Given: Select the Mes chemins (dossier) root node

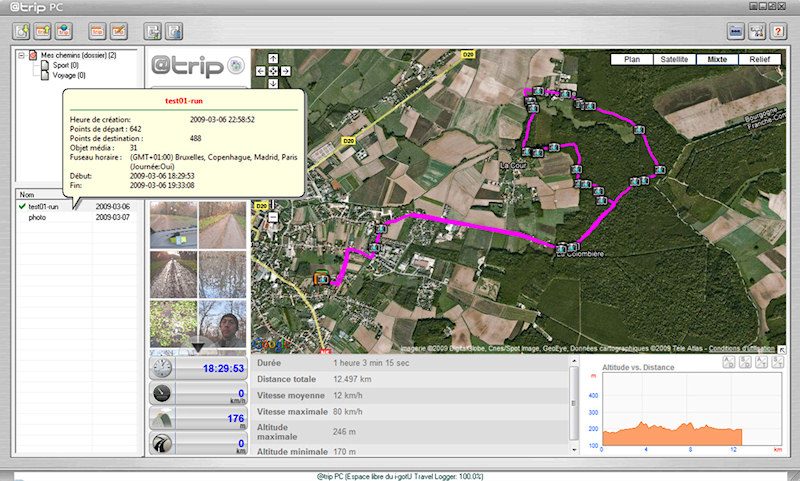Looking at the screenshot, I should [79, 55].
